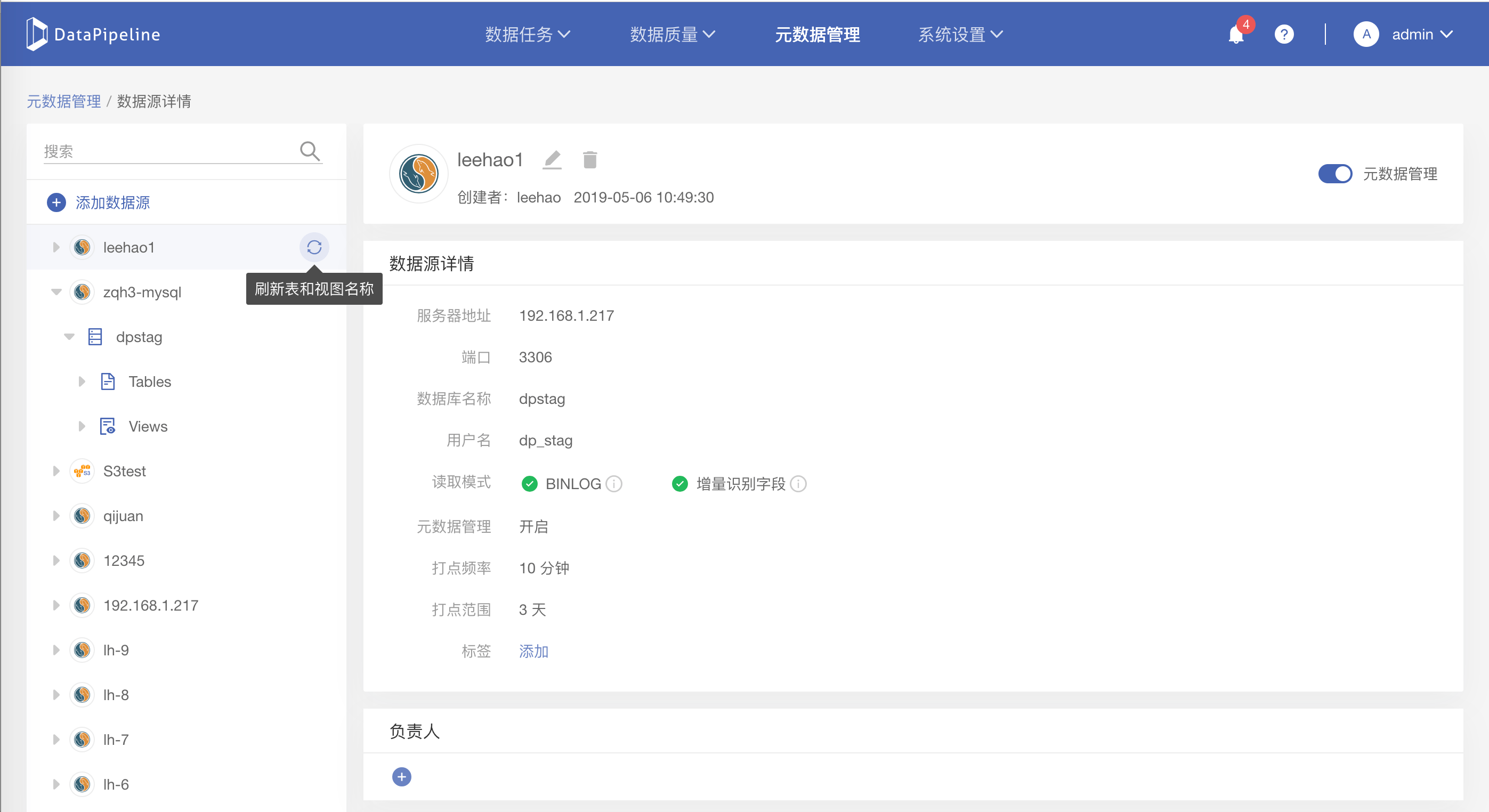The width and height of the screenshot is (1489, 812).
Task: Click the pencil edit icon beside leehao1
Action: point(552,159)
